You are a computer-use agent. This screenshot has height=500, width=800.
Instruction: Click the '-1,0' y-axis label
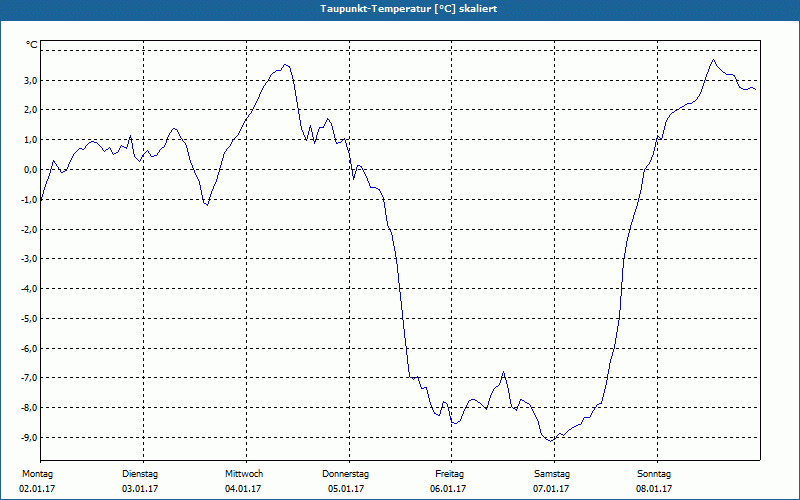pyautogui.click(x=29, y=199)
